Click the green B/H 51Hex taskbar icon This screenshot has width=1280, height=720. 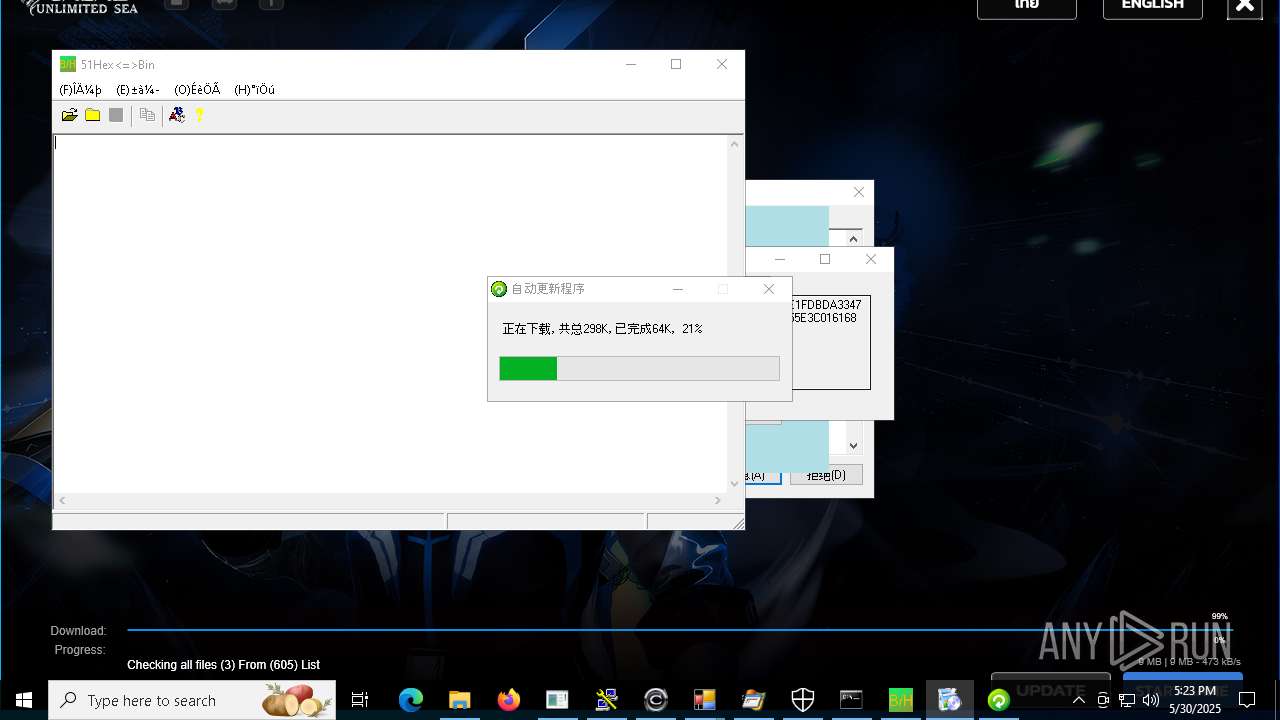coord(901,700)
